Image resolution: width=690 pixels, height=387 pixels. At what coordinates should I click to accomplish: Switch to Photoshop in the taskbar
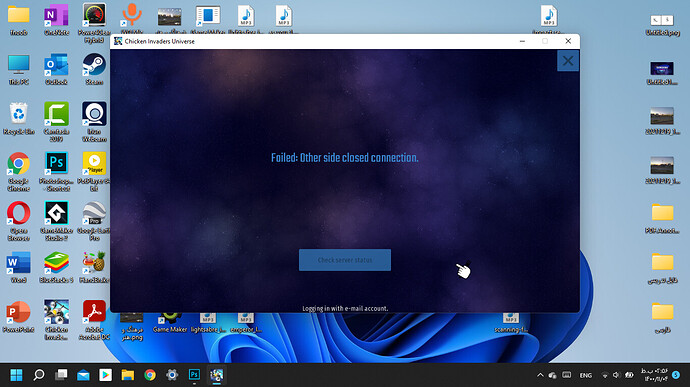194,375
